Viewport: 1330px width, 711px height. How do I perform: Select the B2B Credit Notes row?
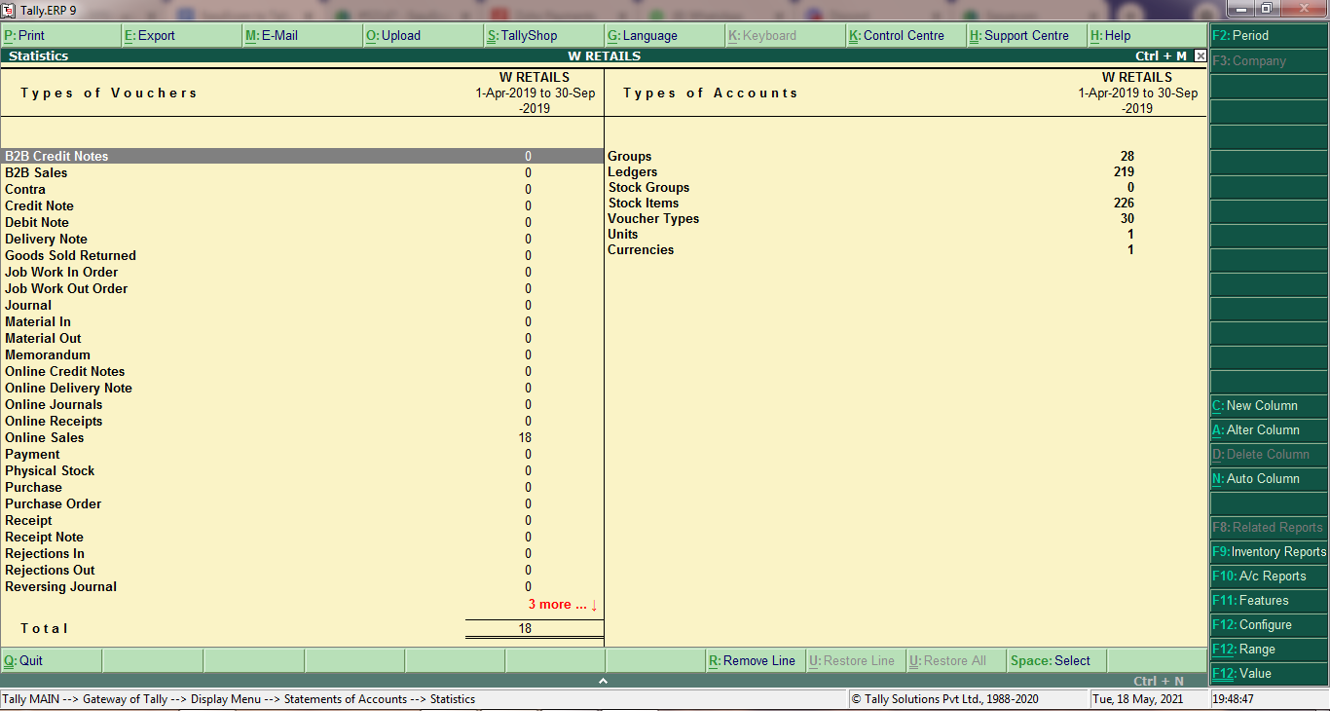[x=302, y=156]
